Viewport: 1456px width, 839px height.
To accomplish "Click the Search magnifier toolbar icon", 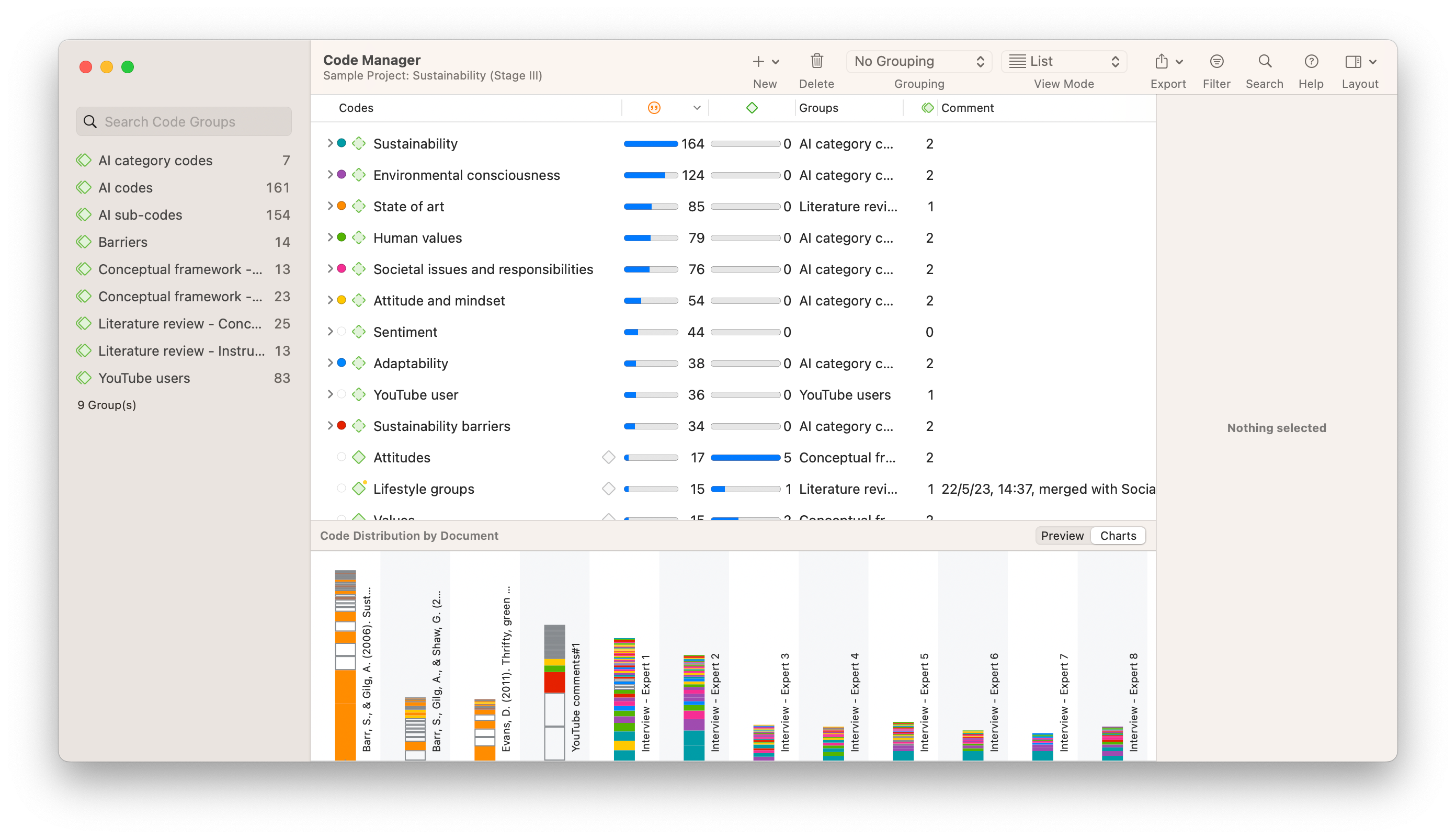I will click(1264, 61).
